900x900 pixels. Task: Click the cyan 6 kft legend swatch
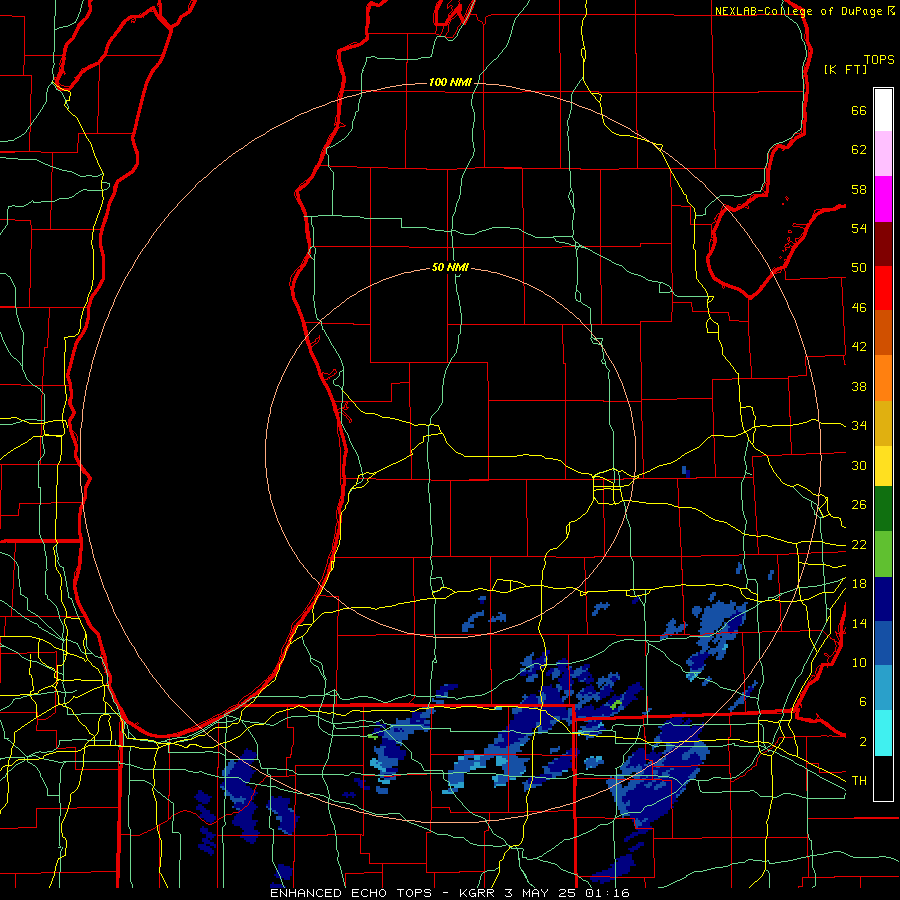point(883,733)
